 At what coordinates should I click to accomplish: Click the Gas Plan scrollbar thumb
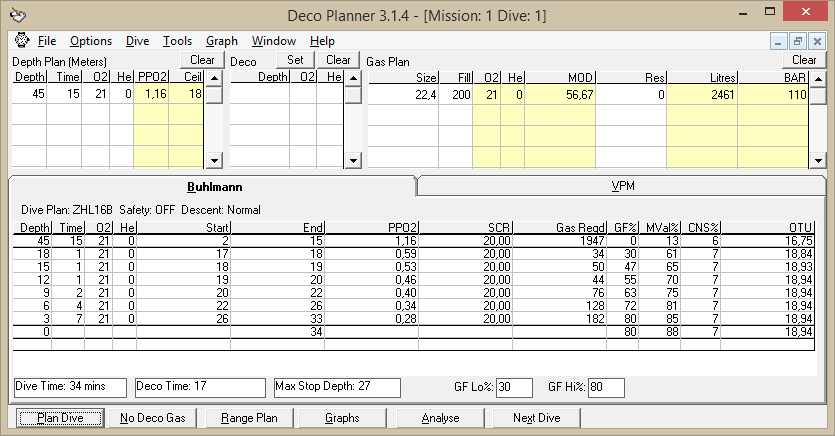(818, 95)
